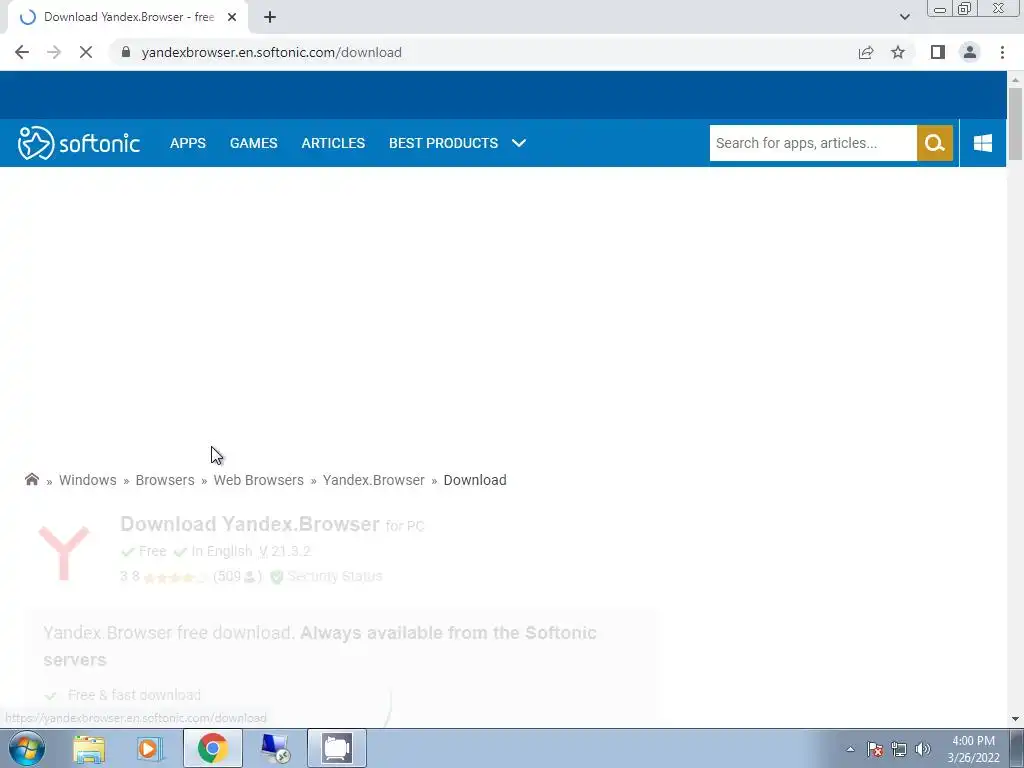View site info via the lock icon

point(126,52)
